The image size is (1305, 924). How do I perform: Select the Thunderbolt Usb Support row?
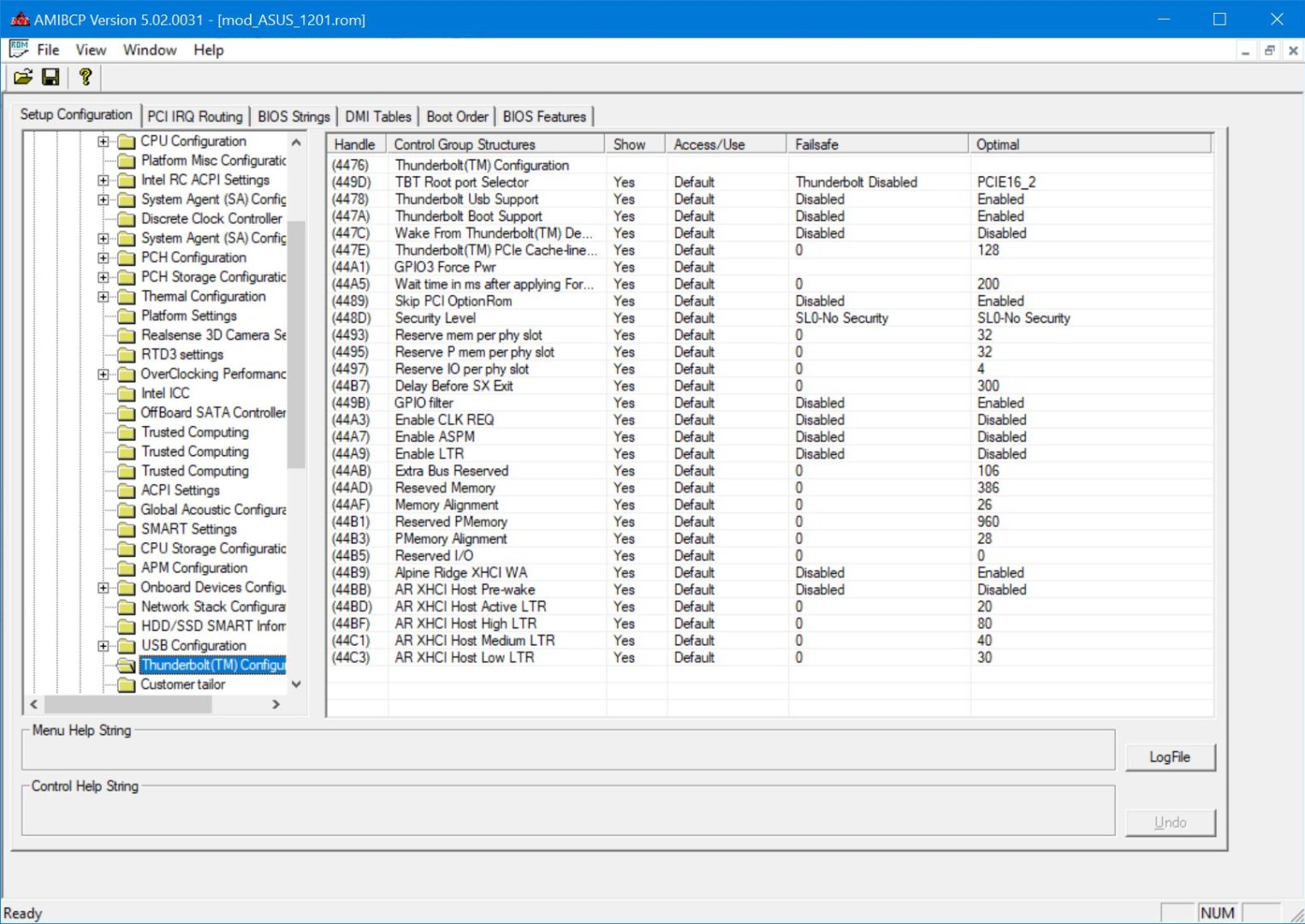(466, 199)
